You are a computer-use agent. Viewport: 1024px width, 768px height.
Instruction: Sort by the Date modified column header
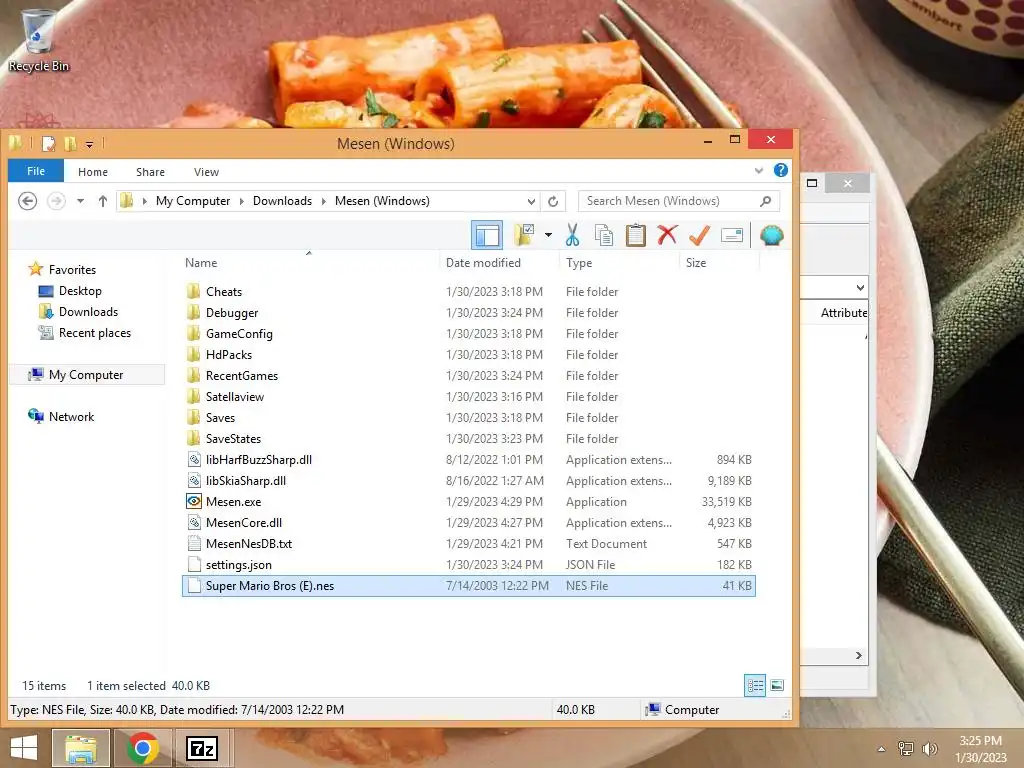(x=483, y=263)
